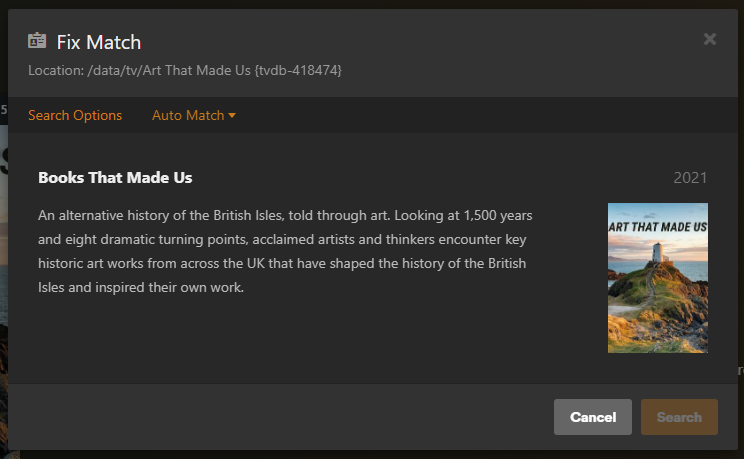This screenshot has width=744, height=459.
Task: Click the Art That Made Us poster
Action: pyautogui.click(x=657, y=278)
